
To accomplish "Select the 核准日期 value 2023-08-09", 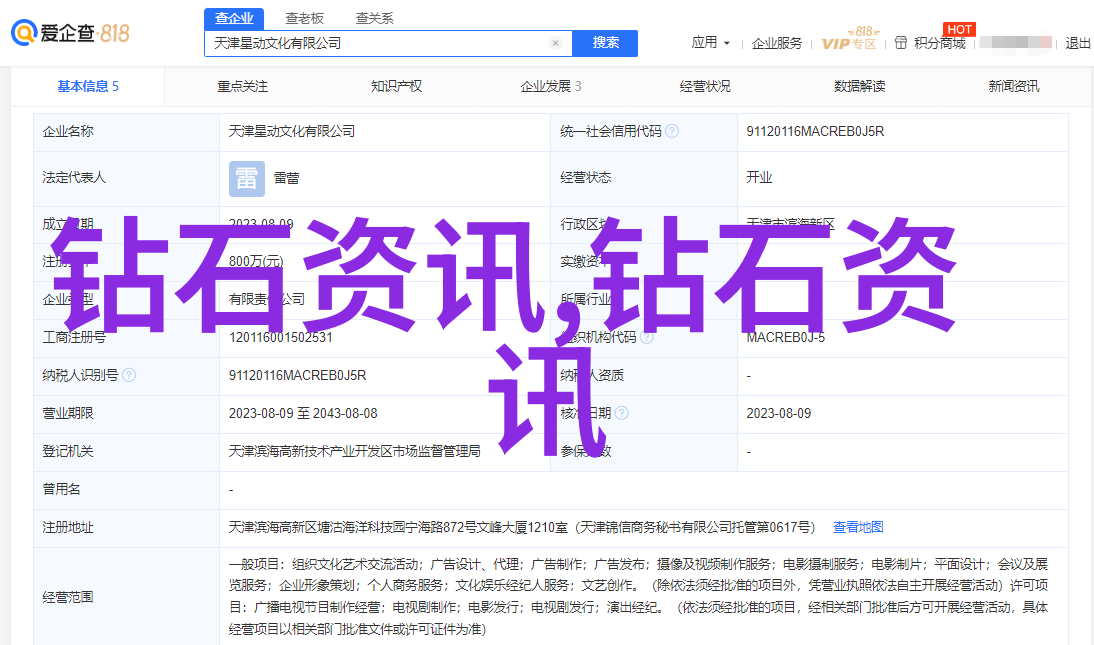I will pos(779,413).
